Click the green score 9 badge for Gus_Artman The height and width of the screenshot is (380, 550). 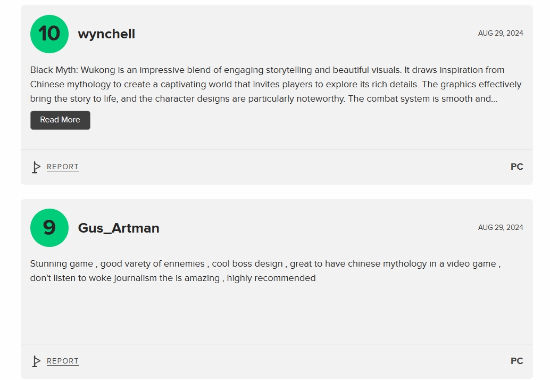point(49,228)
